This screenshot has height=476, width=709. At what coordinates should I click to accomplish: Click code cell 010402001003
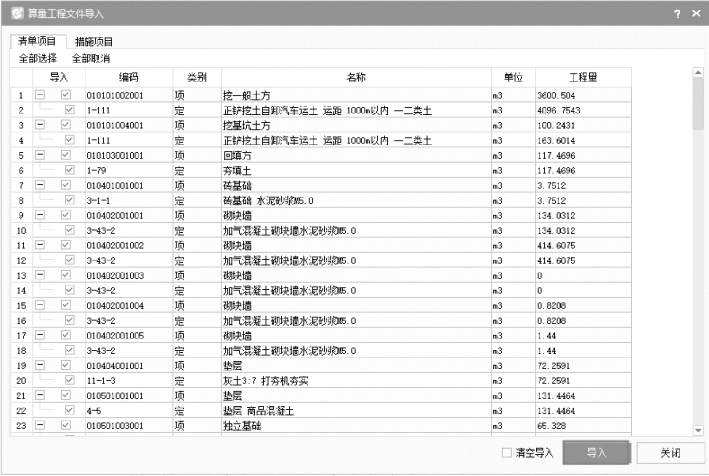click(129, 275)
